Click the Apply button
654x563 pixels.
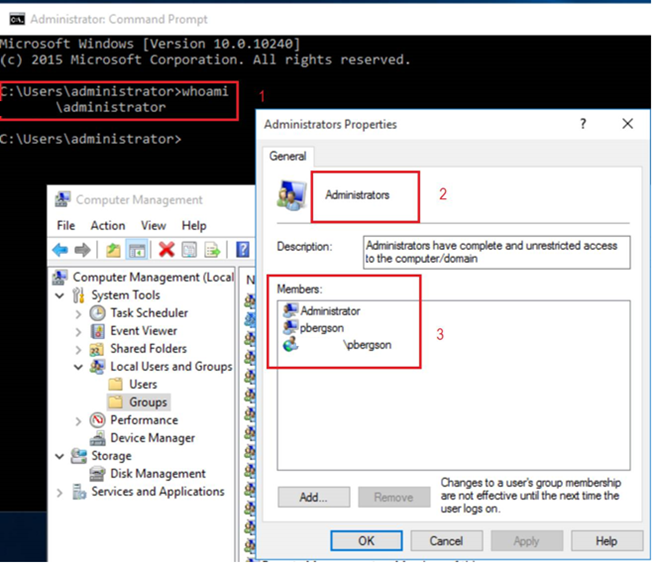point(526,541)
